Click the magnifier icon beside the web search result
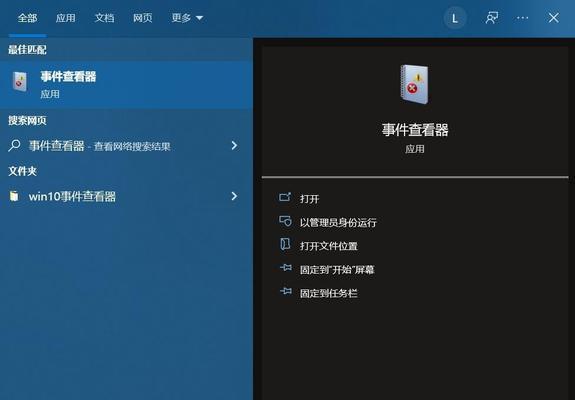Viewport: 575px width, 400px height. click(14, 146)
